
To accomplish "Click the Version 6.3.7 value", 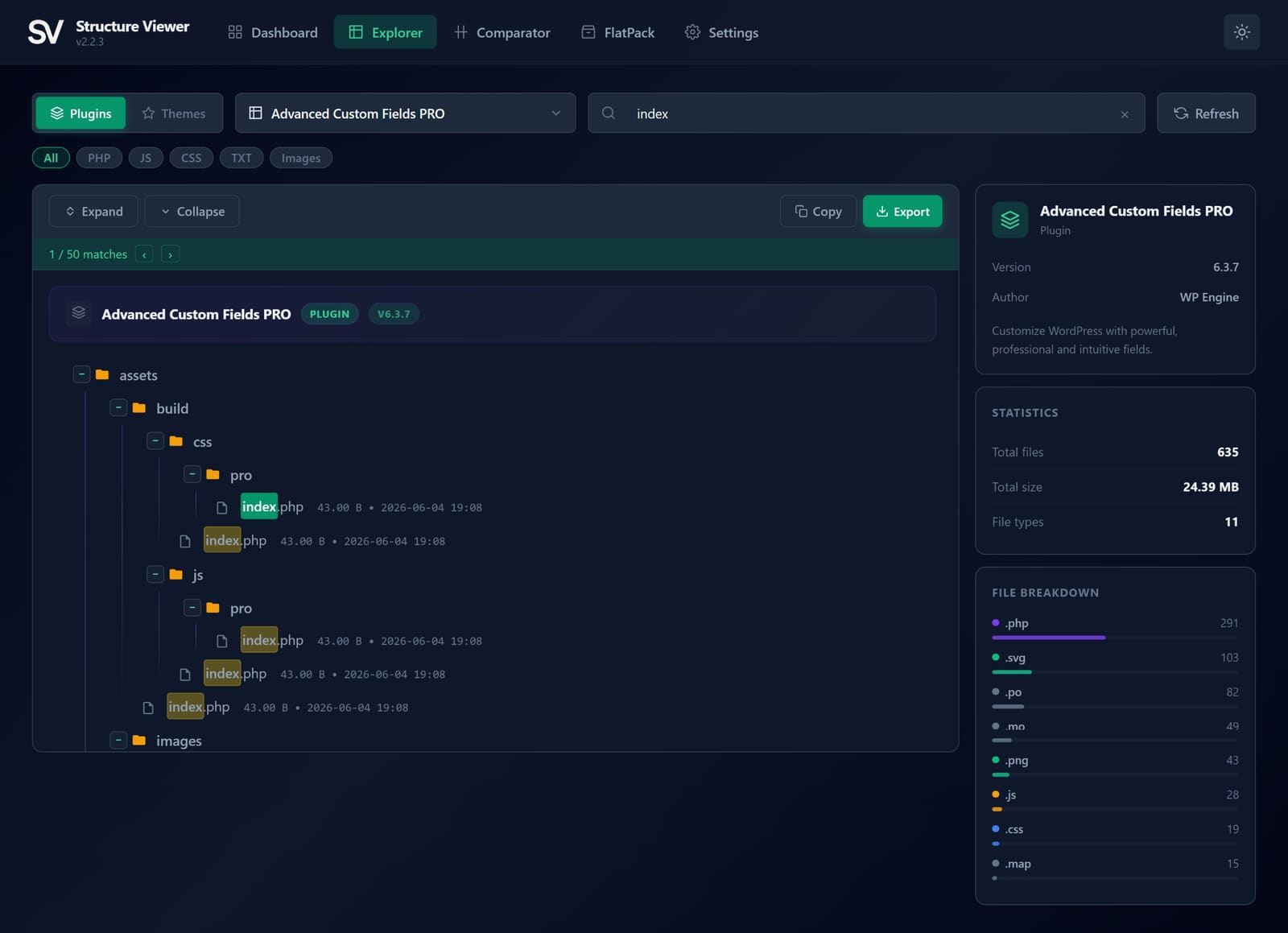I will click(1225, 267).
